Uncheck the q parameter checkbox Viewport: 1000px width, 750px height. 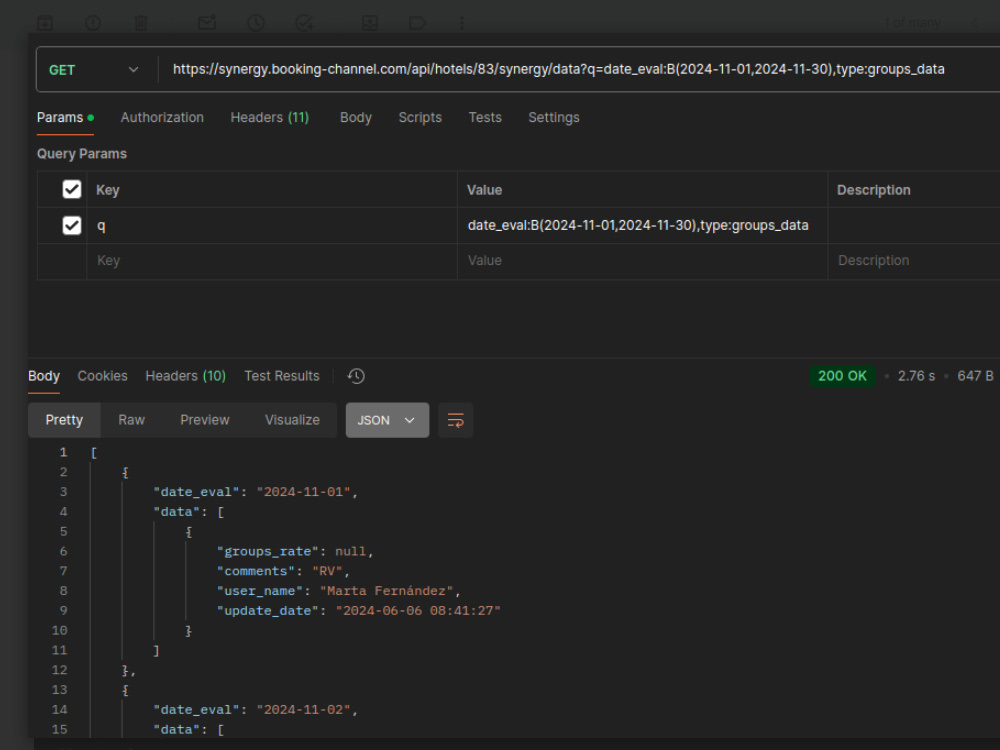coord(71,225)
